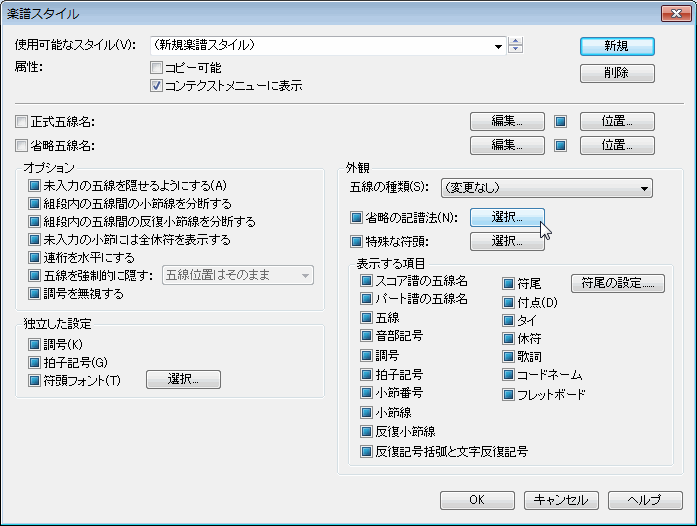697x526 pixels.
Task: Click the down arrow of the style spinner
Action: pyautogui.click(x=515, y=49)
